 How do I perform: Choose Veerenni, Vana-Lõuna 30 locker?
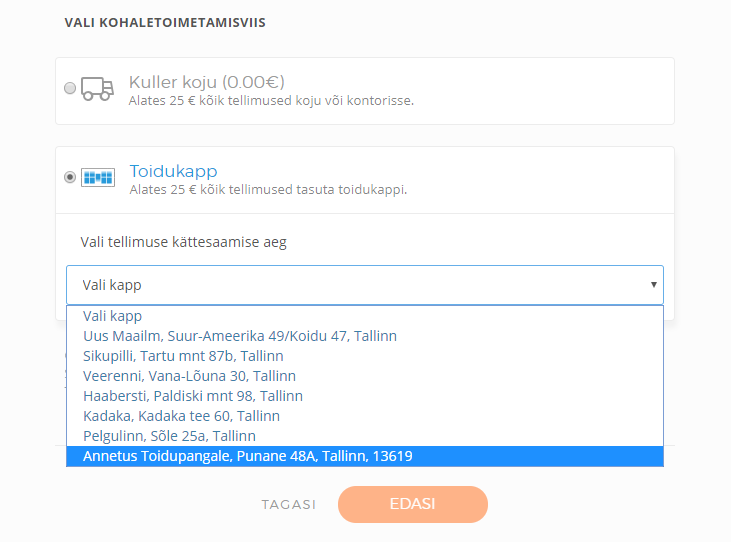click(365, 376)
